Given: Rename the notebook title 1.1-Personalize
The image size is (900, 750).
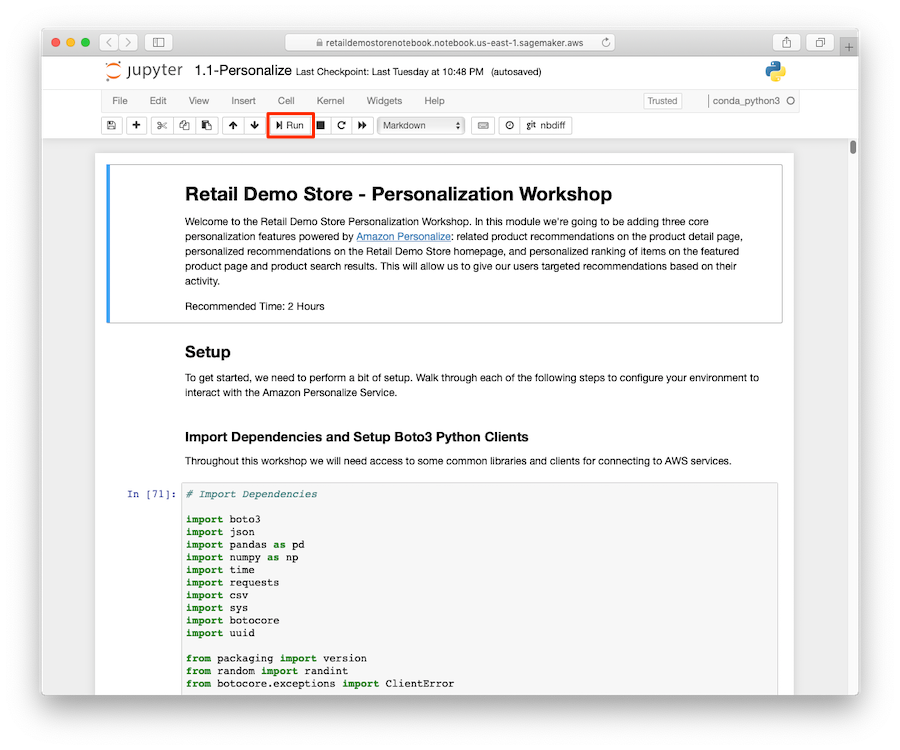Looking at the screenshot, I should (x=243, y=71).
